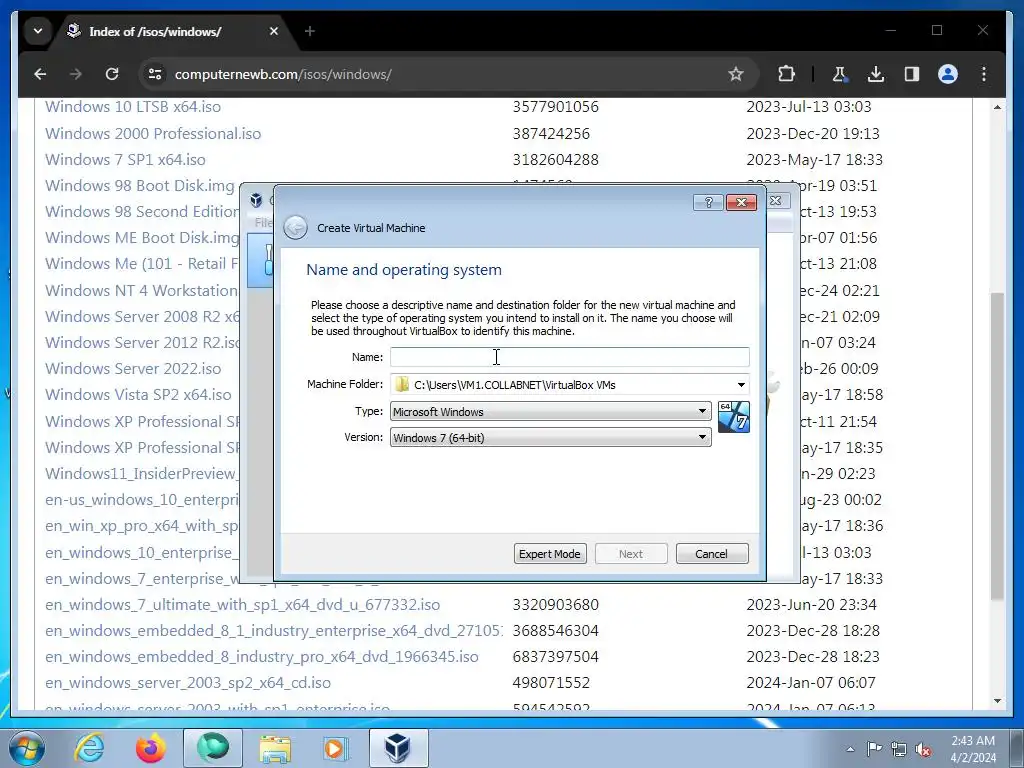Open en_windows_server_2003_sp2_x64_cd.iso link

coord(188,683)
